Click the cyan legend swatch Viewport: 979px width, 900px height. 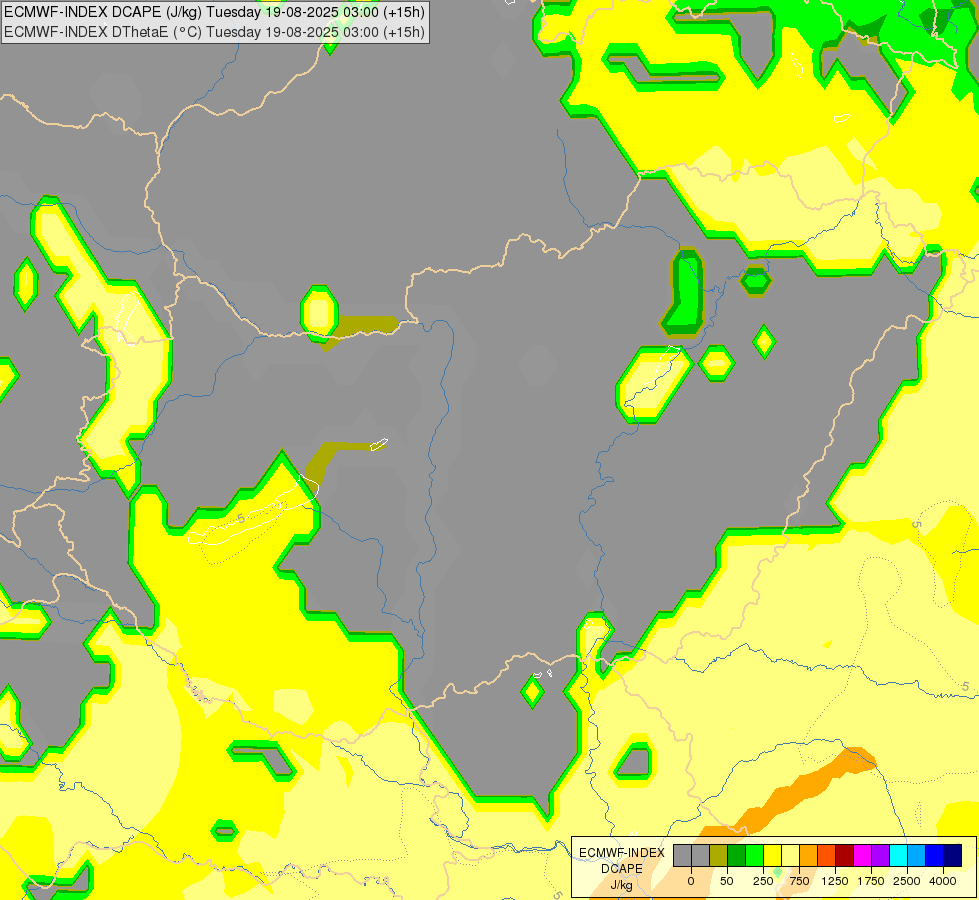tap(898, 856)
